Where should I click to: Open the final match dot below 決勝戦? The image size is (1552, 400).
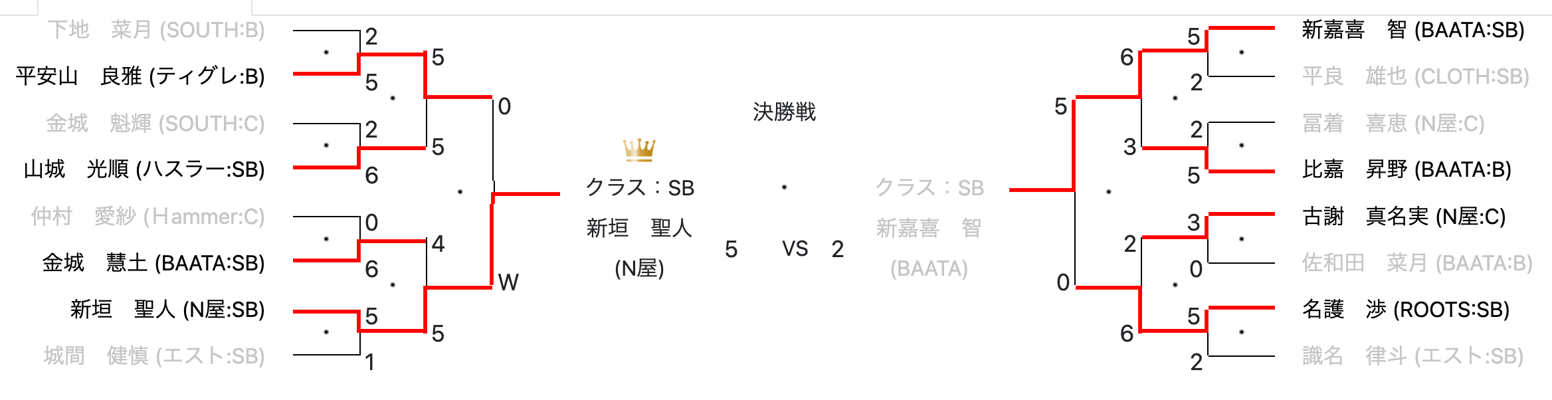click(785, 186)
